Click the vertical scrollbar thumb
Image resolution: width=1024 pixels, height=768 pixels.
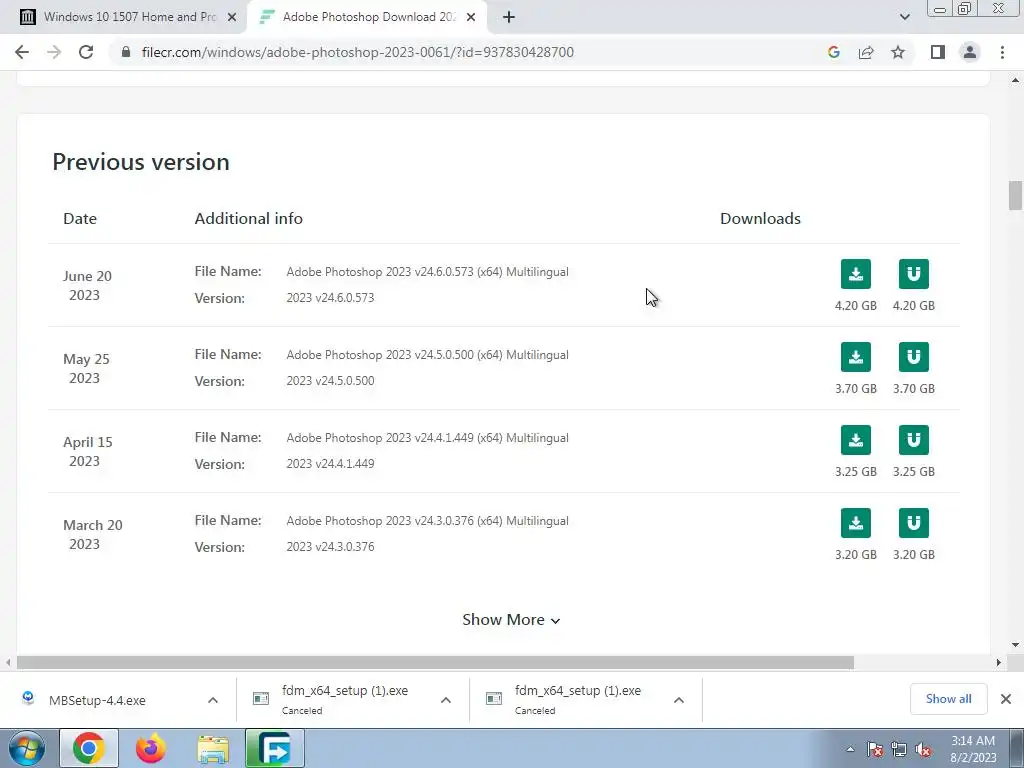point(1015,195)
